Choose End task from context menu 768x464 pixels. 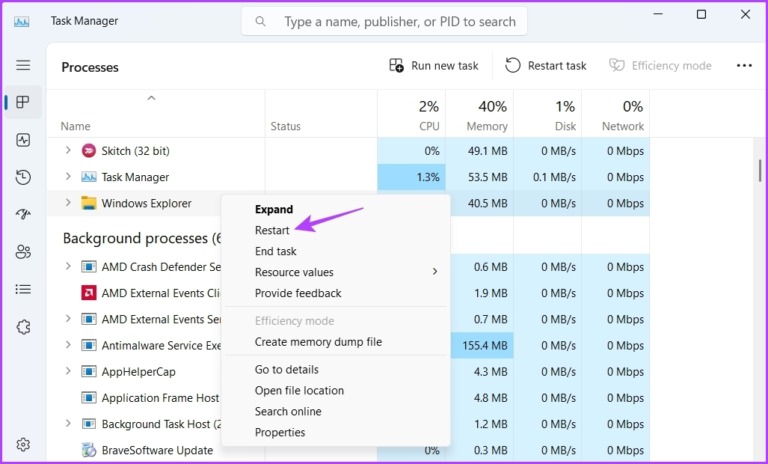tap(275, 251)
